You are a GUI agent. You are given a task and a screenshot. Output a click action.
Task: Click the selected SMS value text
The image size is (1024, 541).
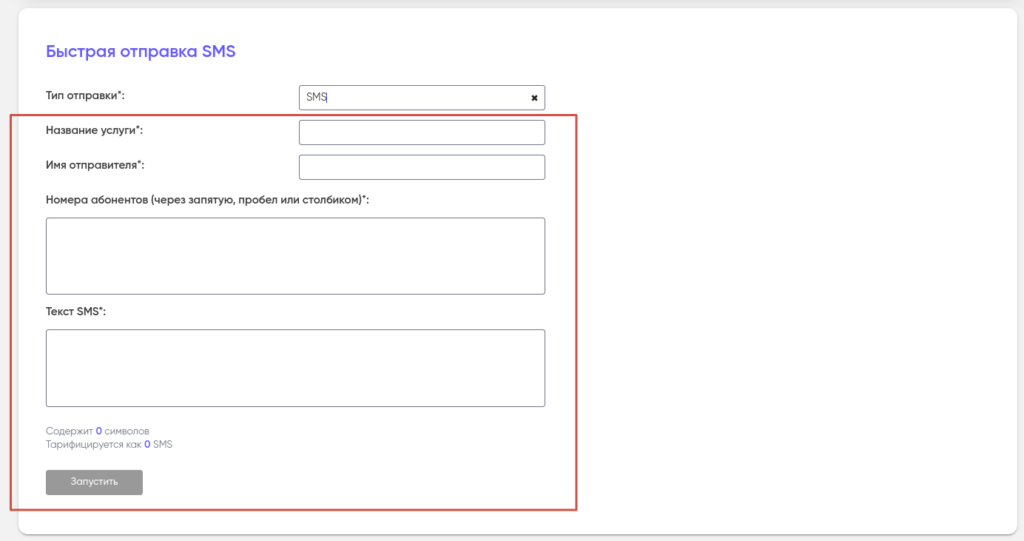tap(316, 98)
